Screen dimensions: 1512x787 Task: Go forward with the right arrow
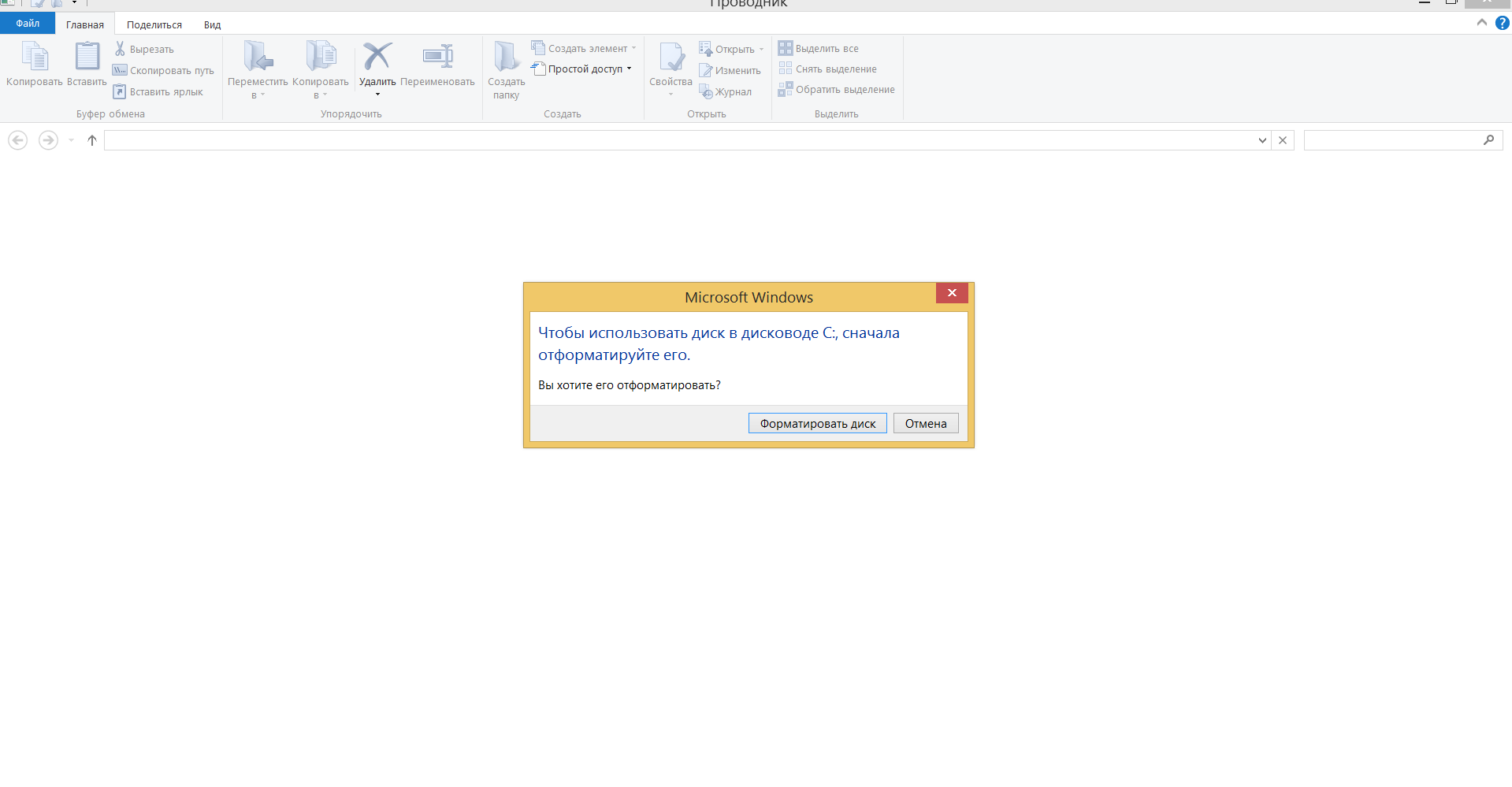tap(48, 140)
